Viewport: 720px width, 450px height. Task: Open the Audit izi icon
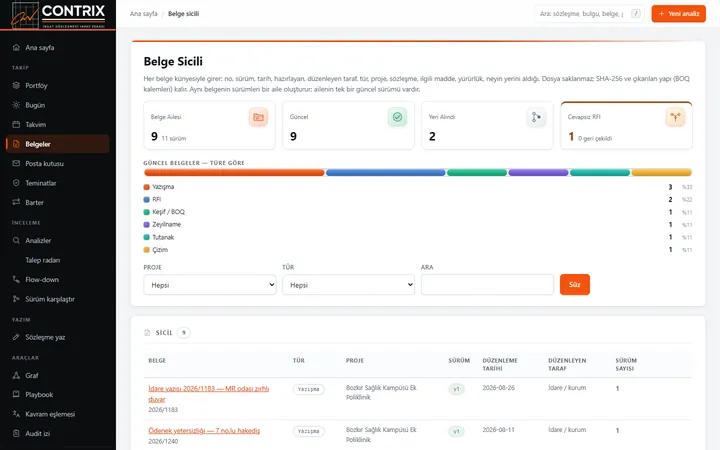[x=16, y=433]
